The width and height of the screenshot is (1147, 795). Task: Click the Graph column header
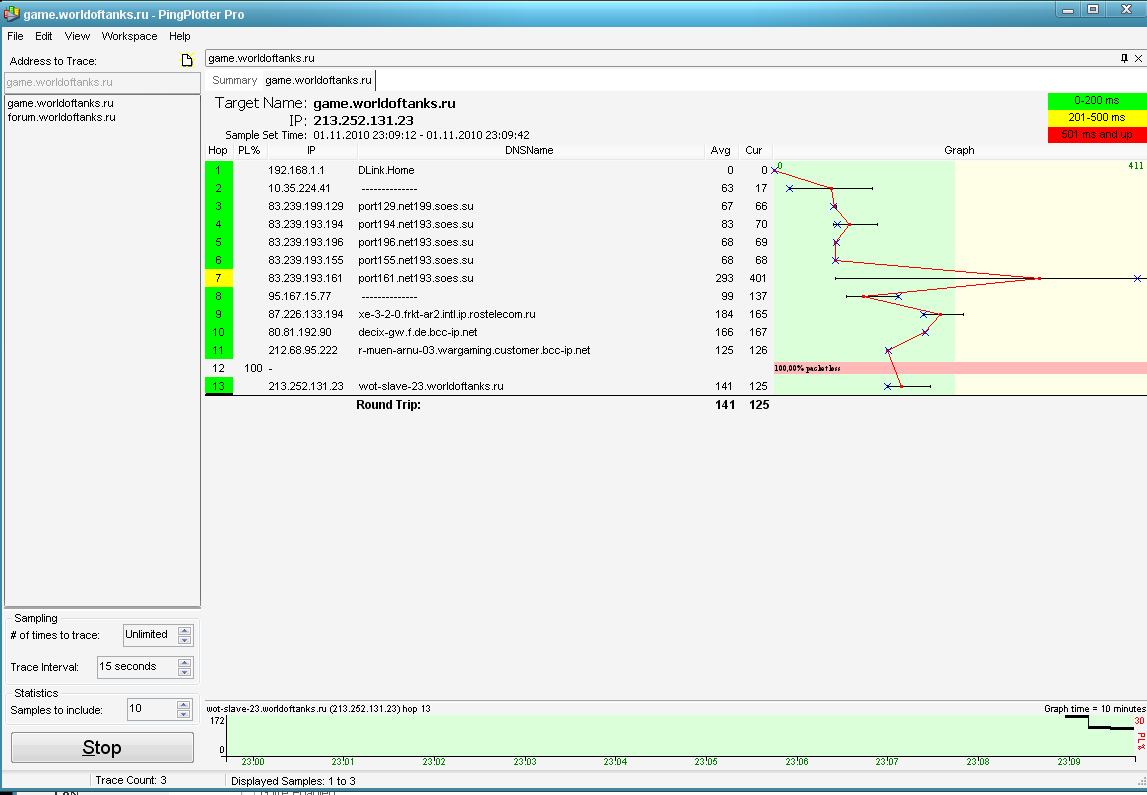coord(959,150)
